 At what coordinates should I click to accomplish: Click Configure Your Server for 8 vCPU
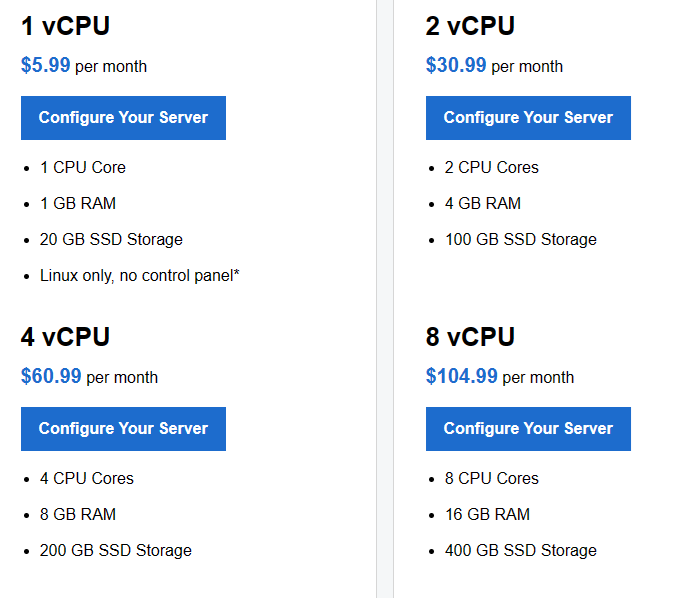pyautogui.click(x=528, y=429)
